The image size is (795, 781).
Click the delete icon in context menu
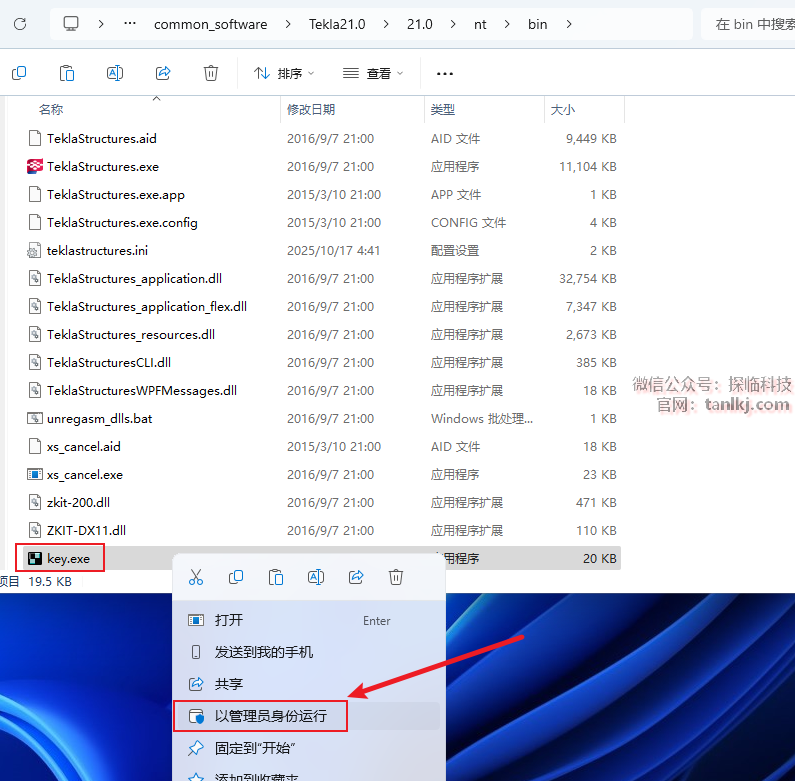tap(396, 577)
